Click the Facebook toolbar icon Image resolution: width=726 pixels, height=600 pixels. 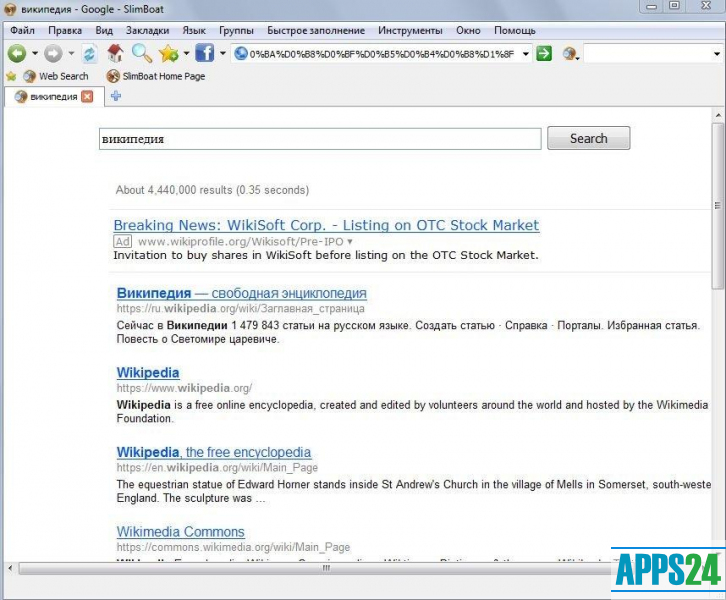204,53
